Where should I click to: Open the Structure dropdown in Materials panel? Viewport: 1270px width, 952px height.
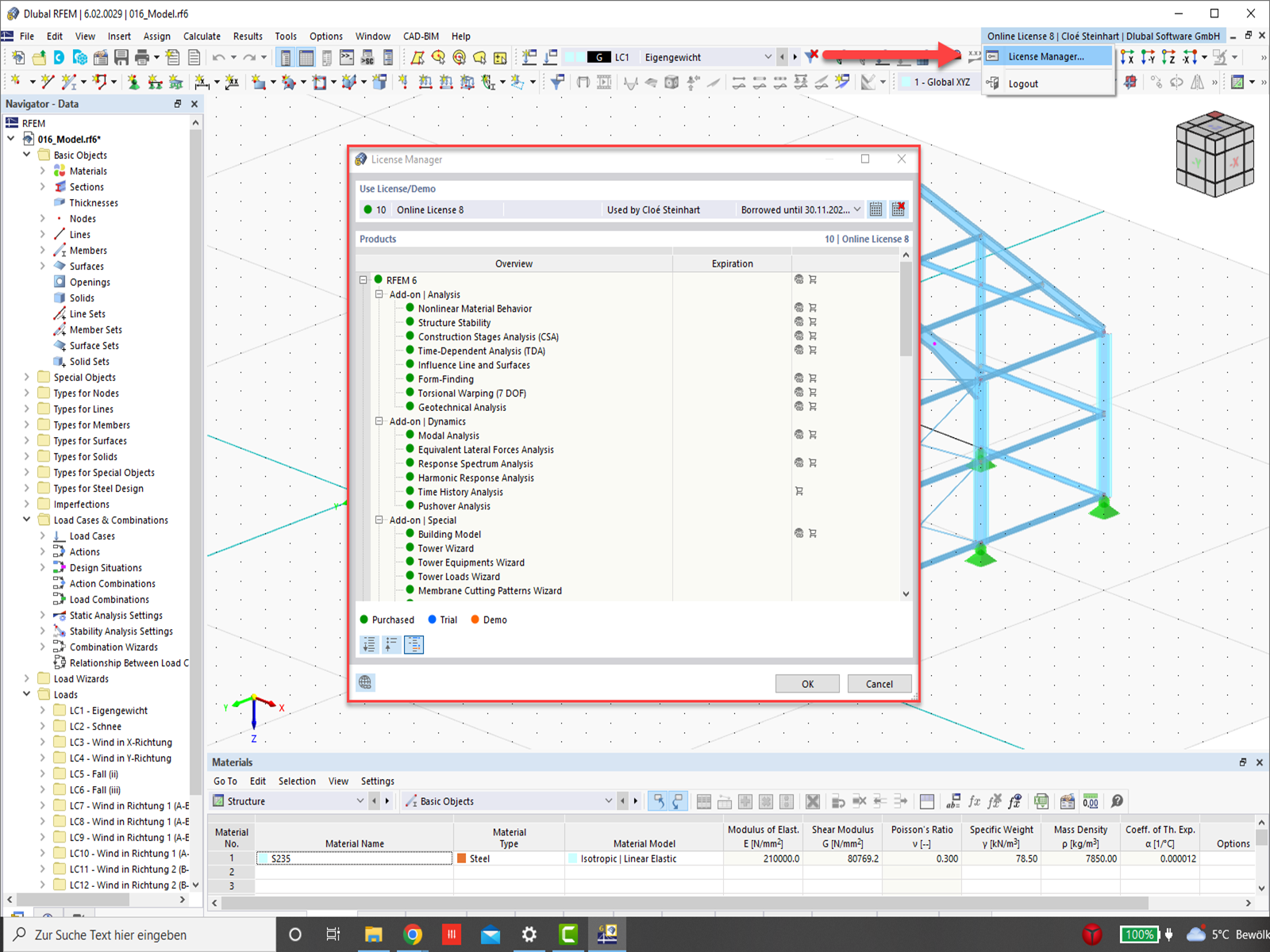tap(360, 801)
